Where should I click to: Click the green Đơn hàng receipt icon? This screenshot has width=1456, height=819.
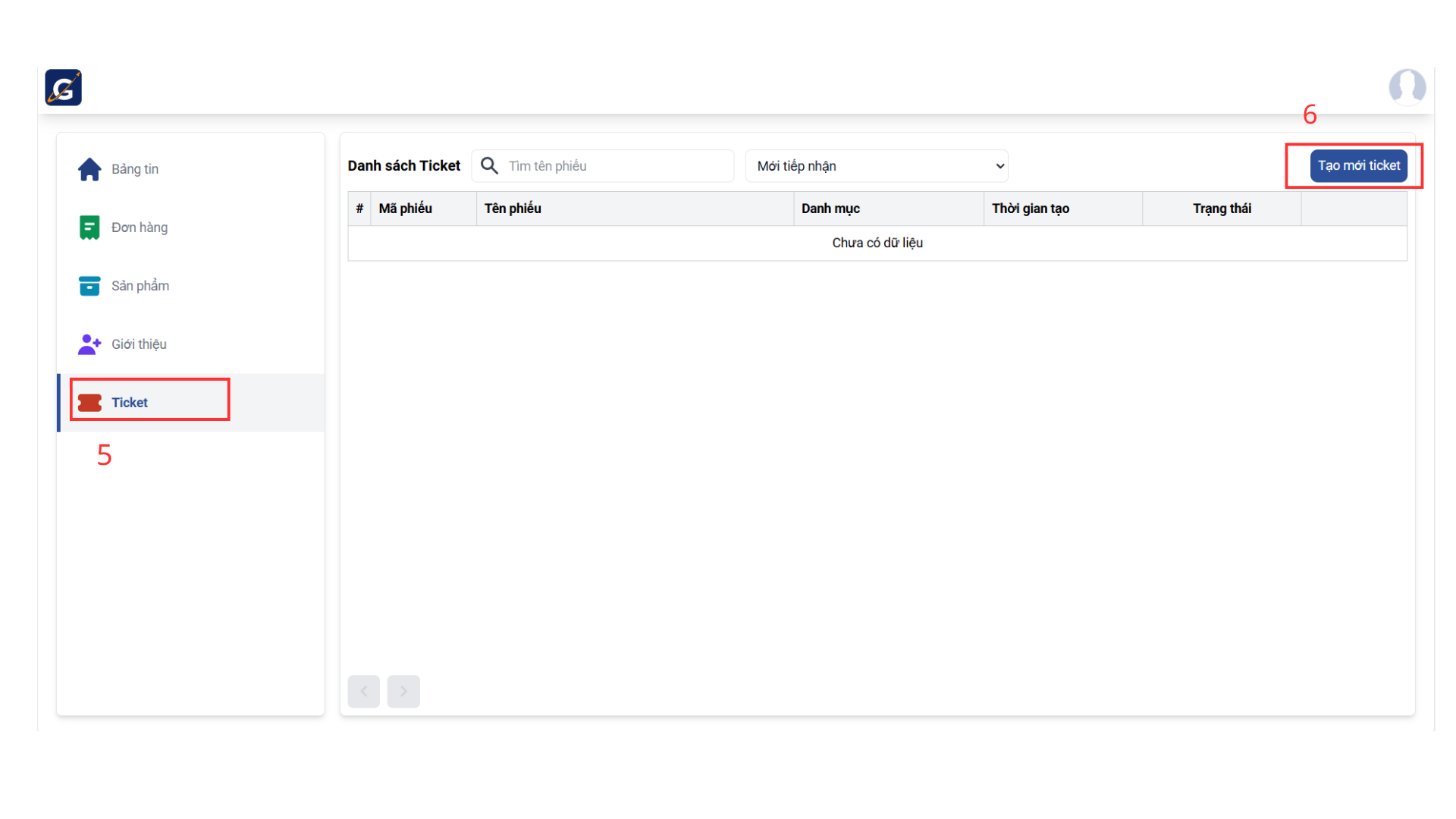(89, 227)
